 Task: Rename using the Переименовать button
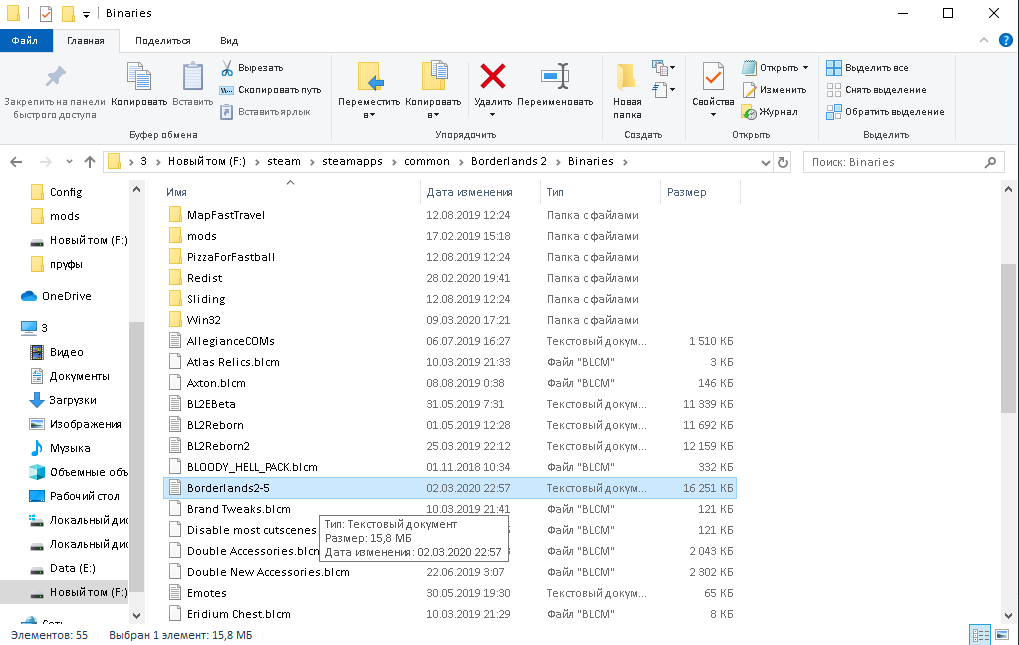pyautogui.click(x=555, y=84)
